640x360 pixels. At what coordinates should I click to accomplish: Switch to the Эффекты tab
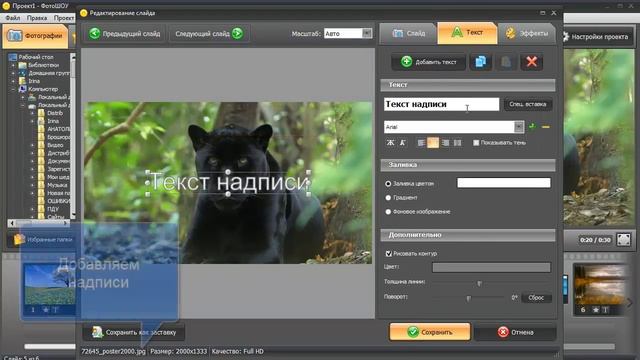tap(527, 33)
